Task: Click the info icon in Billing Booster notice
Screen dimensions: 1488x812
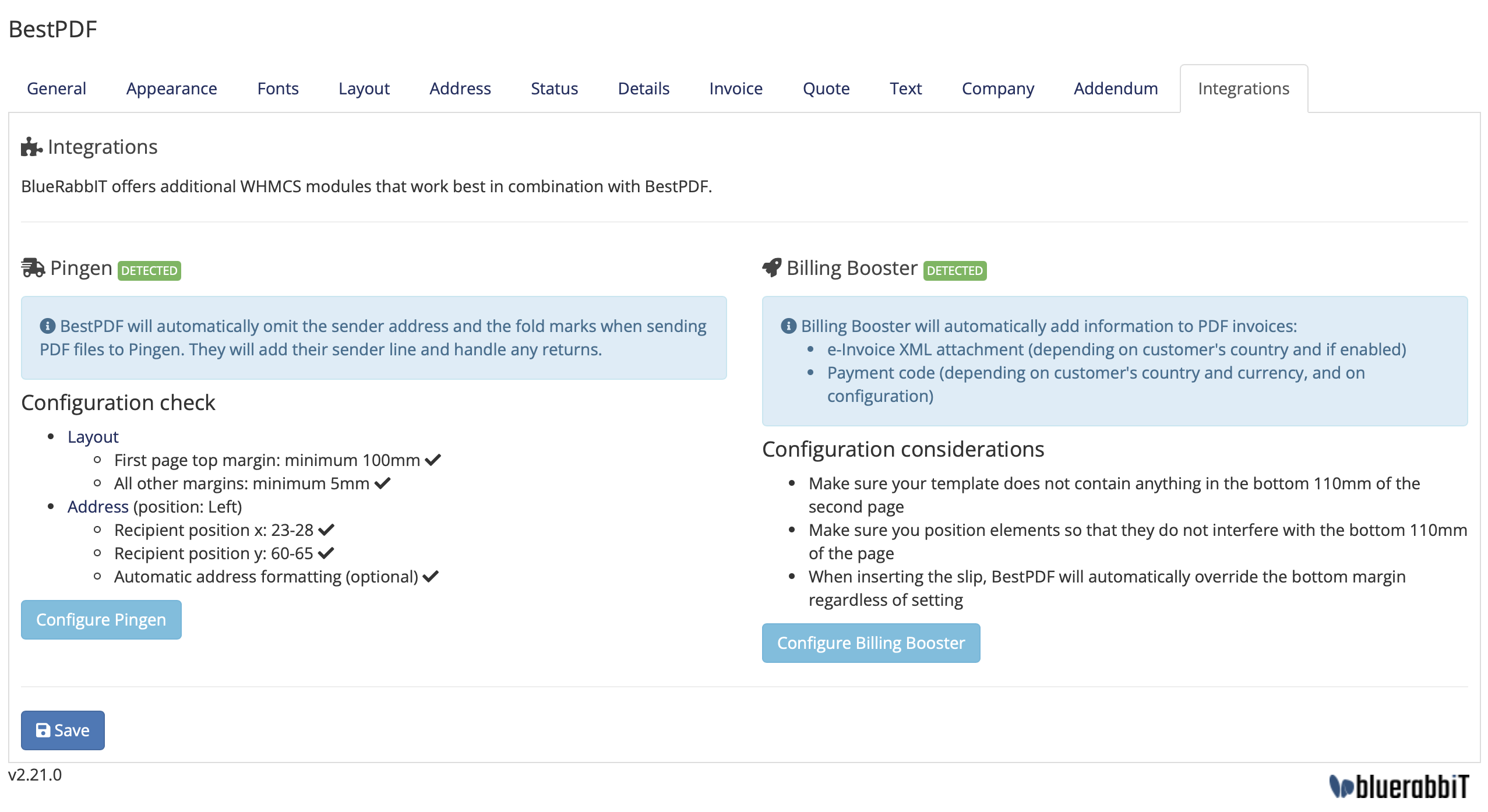Action: 788,326
